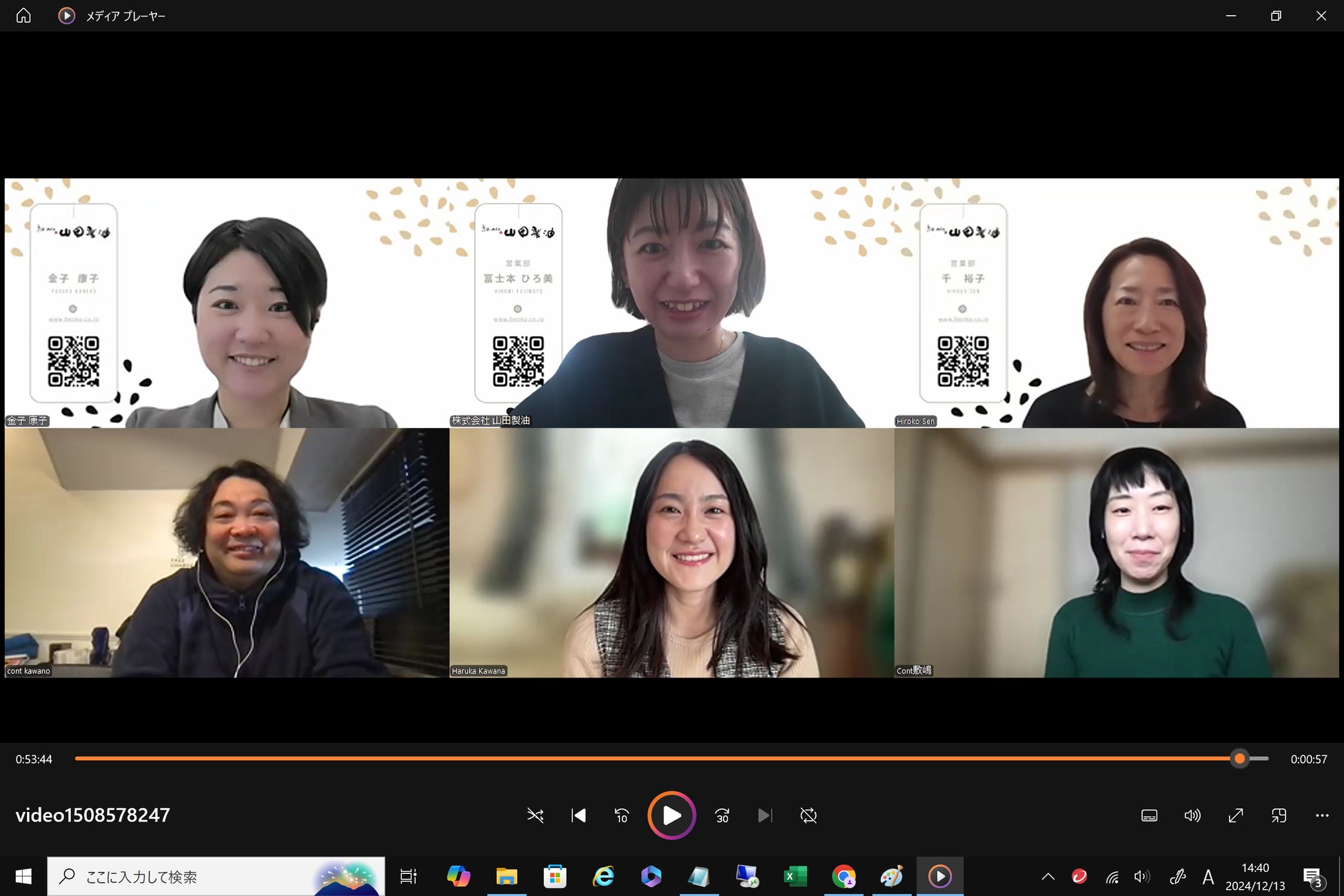
Task: Open subtitles and captions menu
Action: (1149, 815)
